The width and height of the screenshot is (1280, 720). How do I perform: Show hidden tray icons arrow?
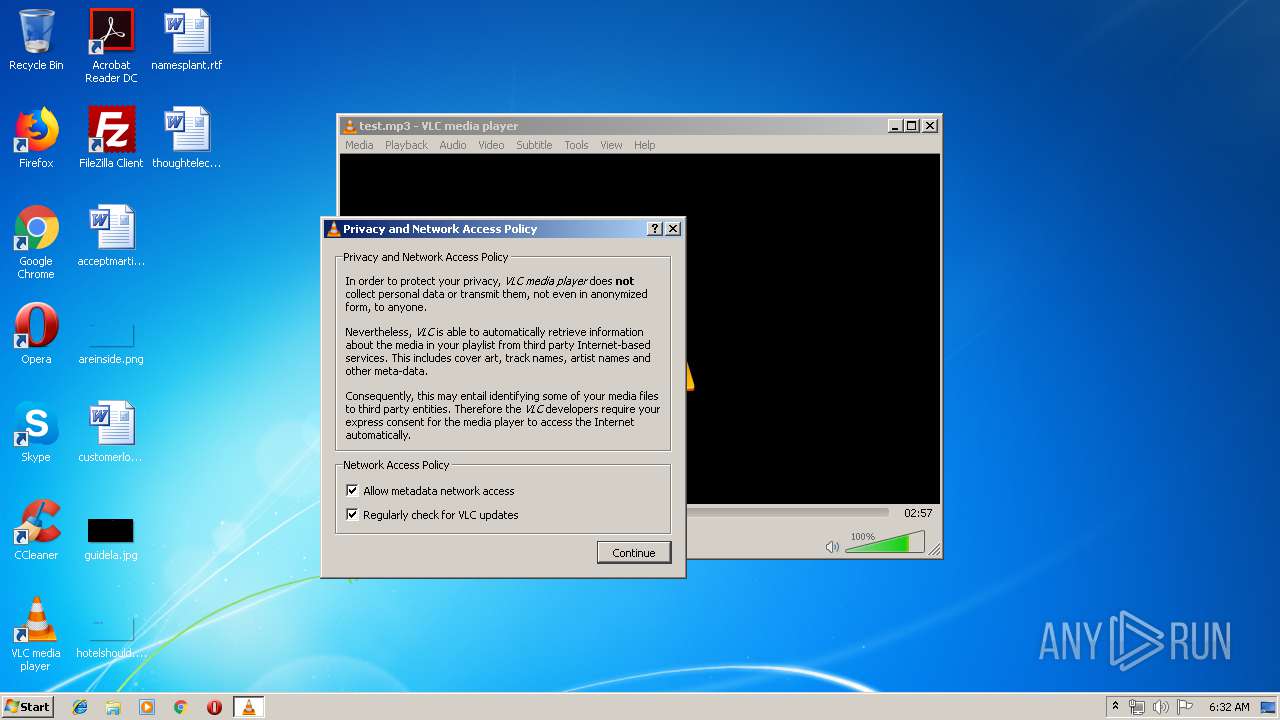pos(1115,707)
